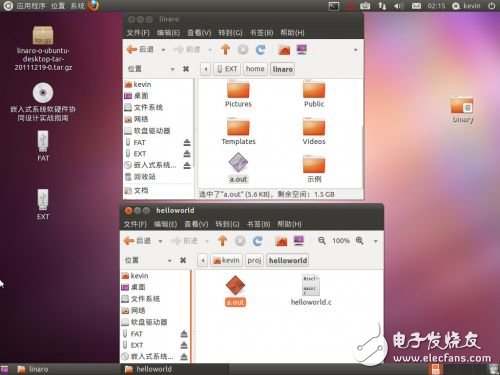Open Videos folder in linaro window

tap(314, 131)
